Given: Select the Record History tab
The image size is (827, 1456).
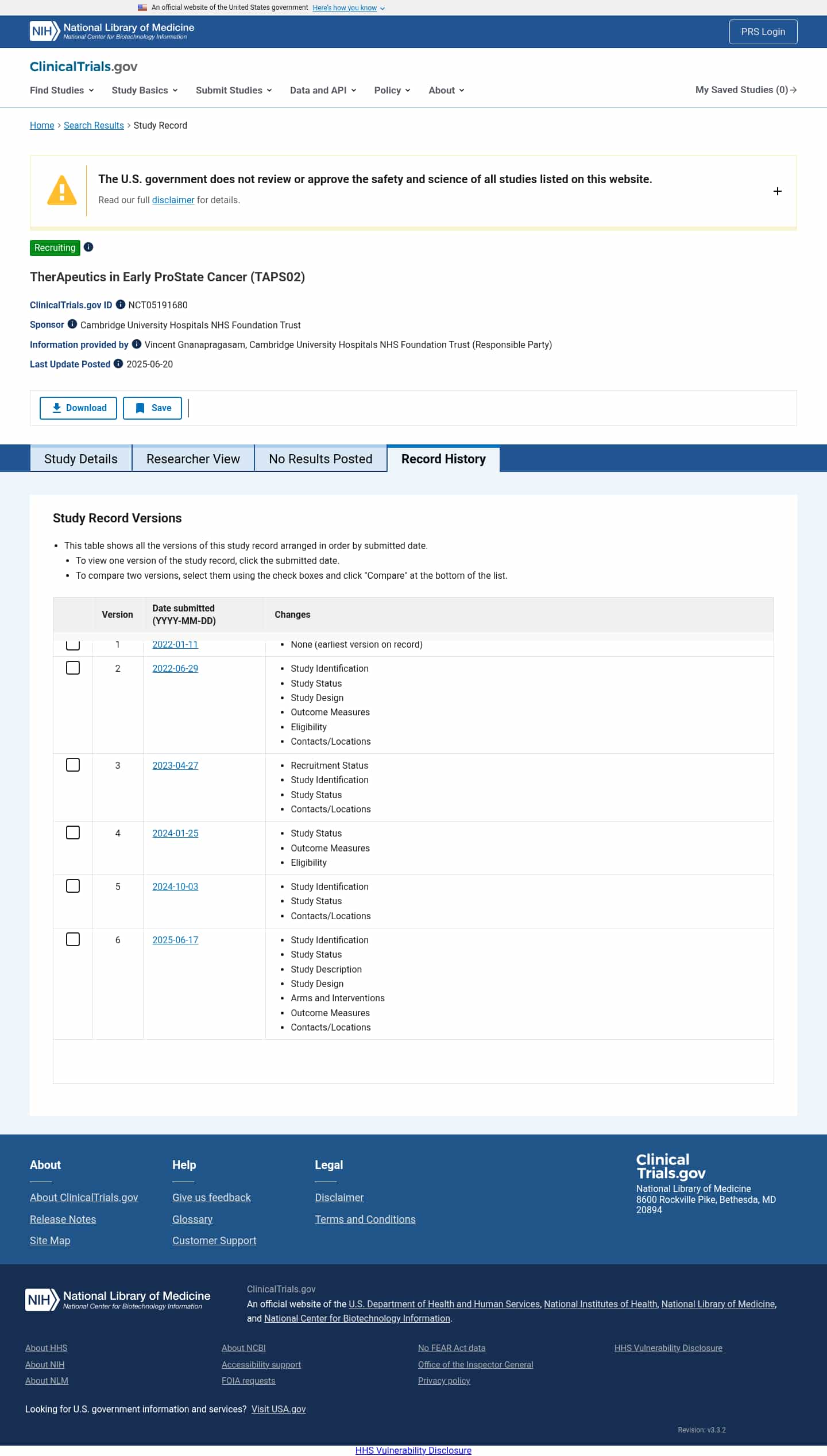Looking at the screenshot, I should (x=443, y=459).
